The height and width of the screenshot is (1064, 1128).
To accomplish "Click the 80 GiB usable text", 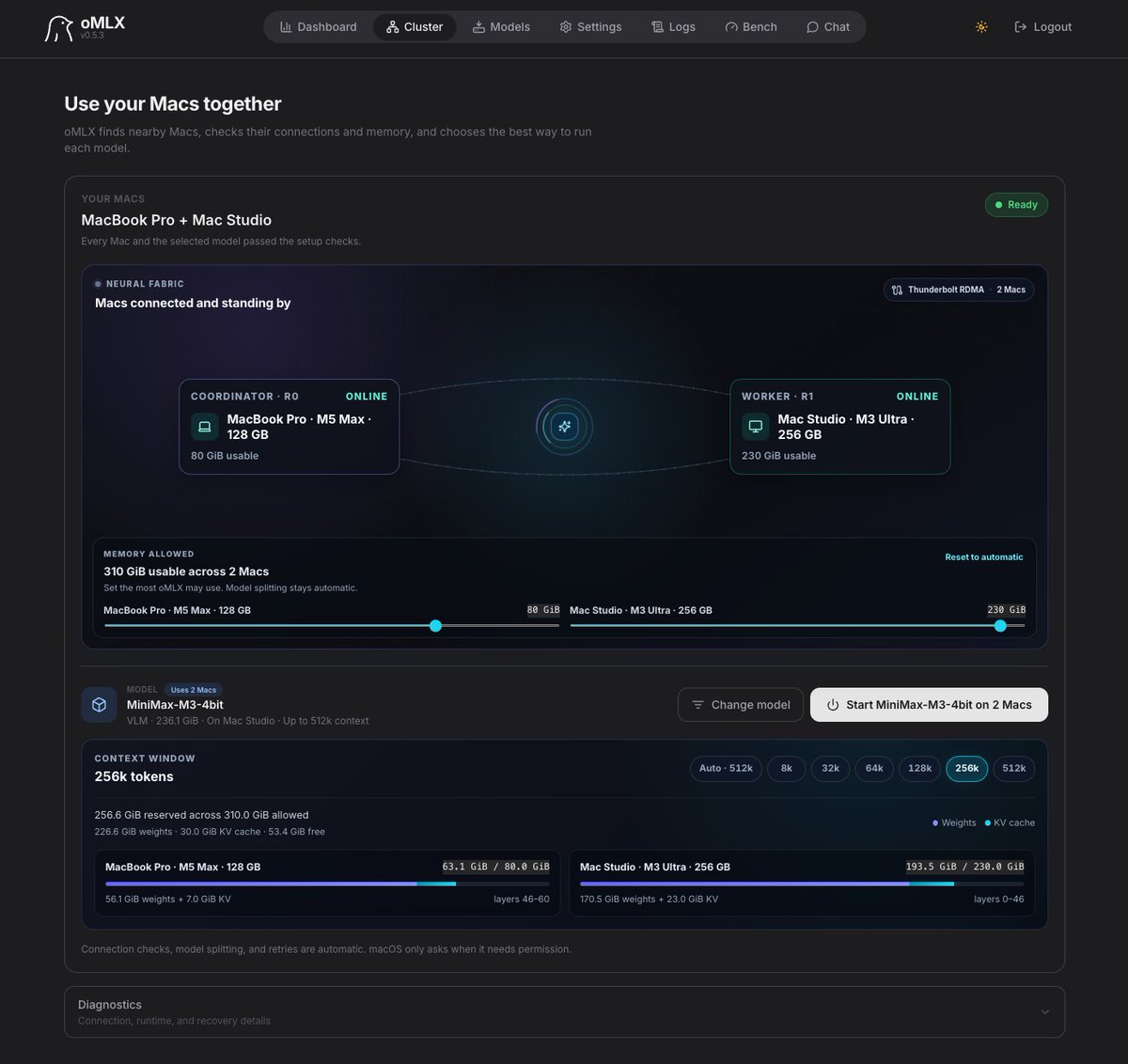I will [225, 456].
